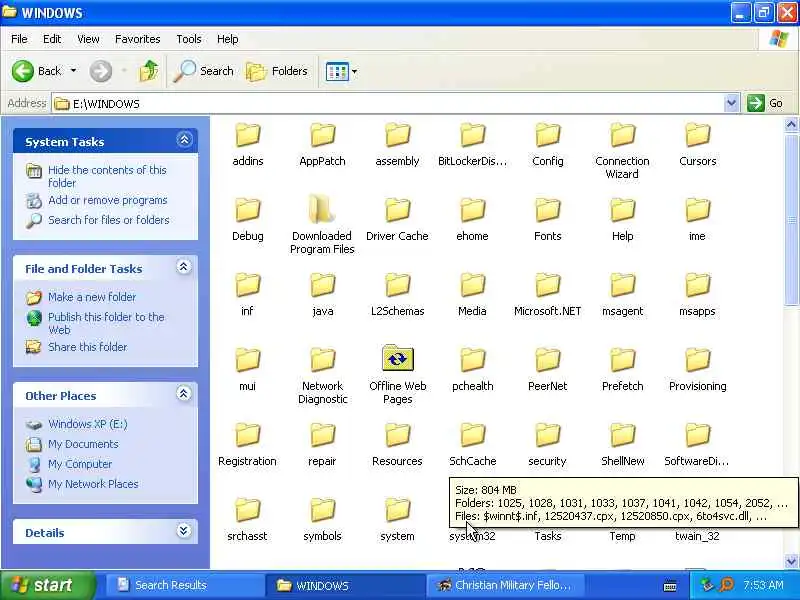Click the Start button

[48, 585]
